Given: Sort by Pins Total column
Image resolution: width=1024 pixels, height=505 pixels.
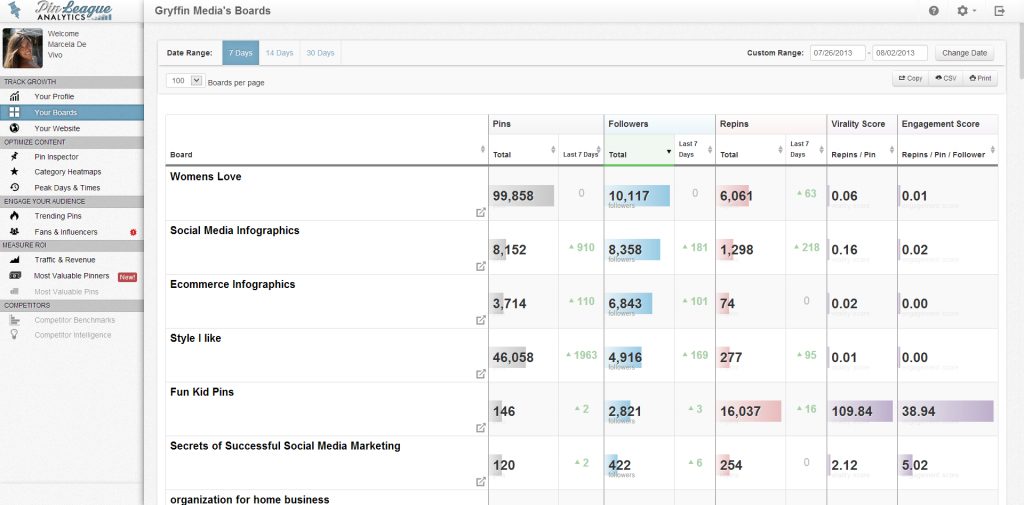Looking at the screenshot, I should (524, 150).
